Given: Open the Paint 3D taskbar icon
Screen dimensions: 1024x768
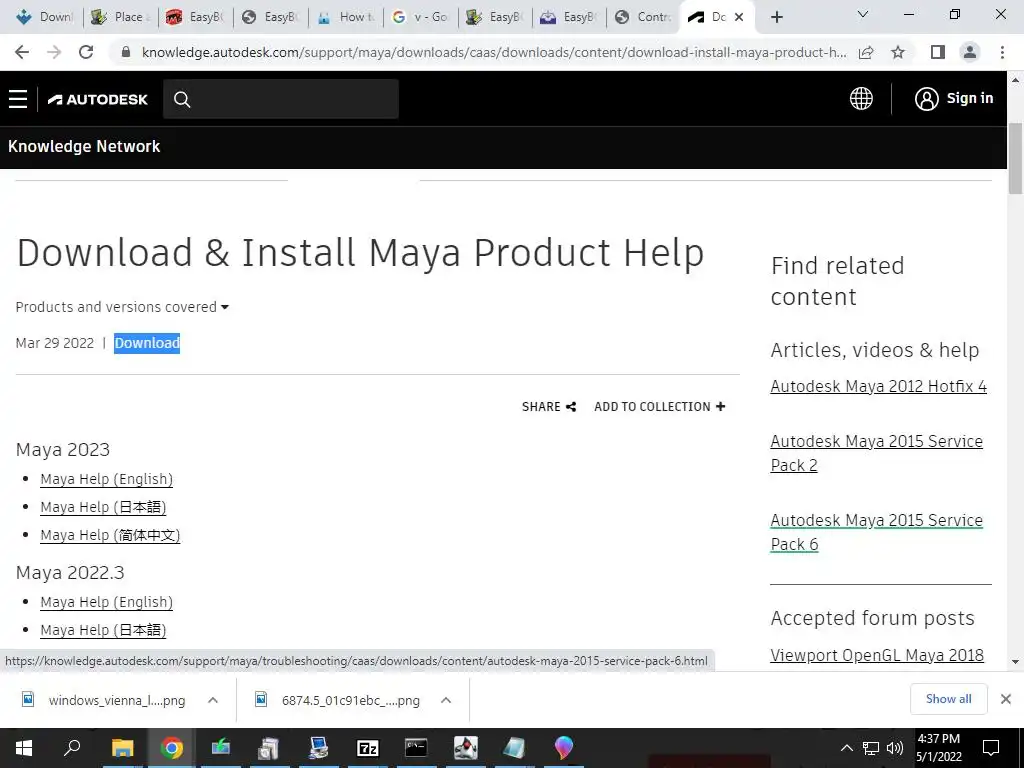Looking at the screenshot, I should pyautogui.click(x=563, y=748).
